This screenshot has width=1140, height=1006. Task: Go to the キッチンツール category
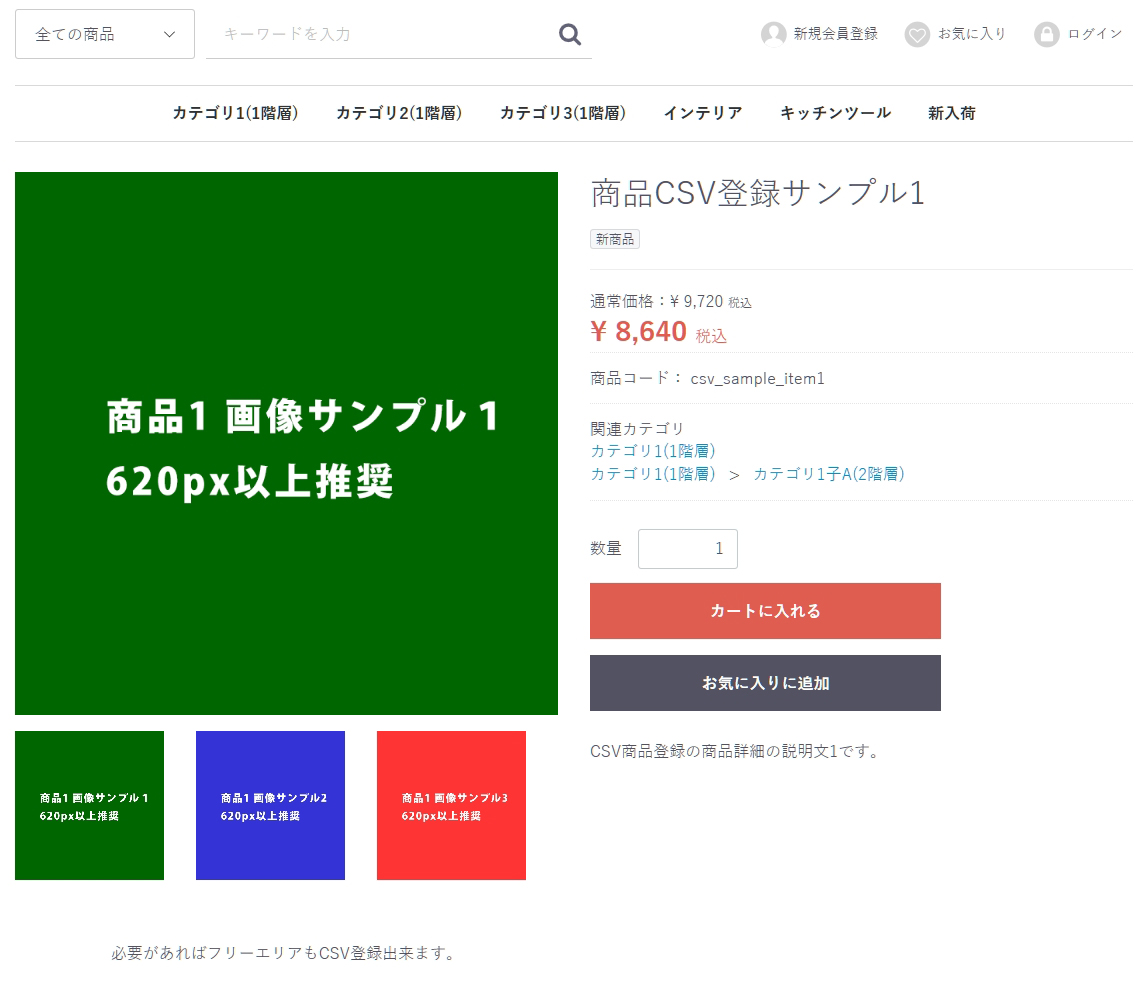point(835,113)
